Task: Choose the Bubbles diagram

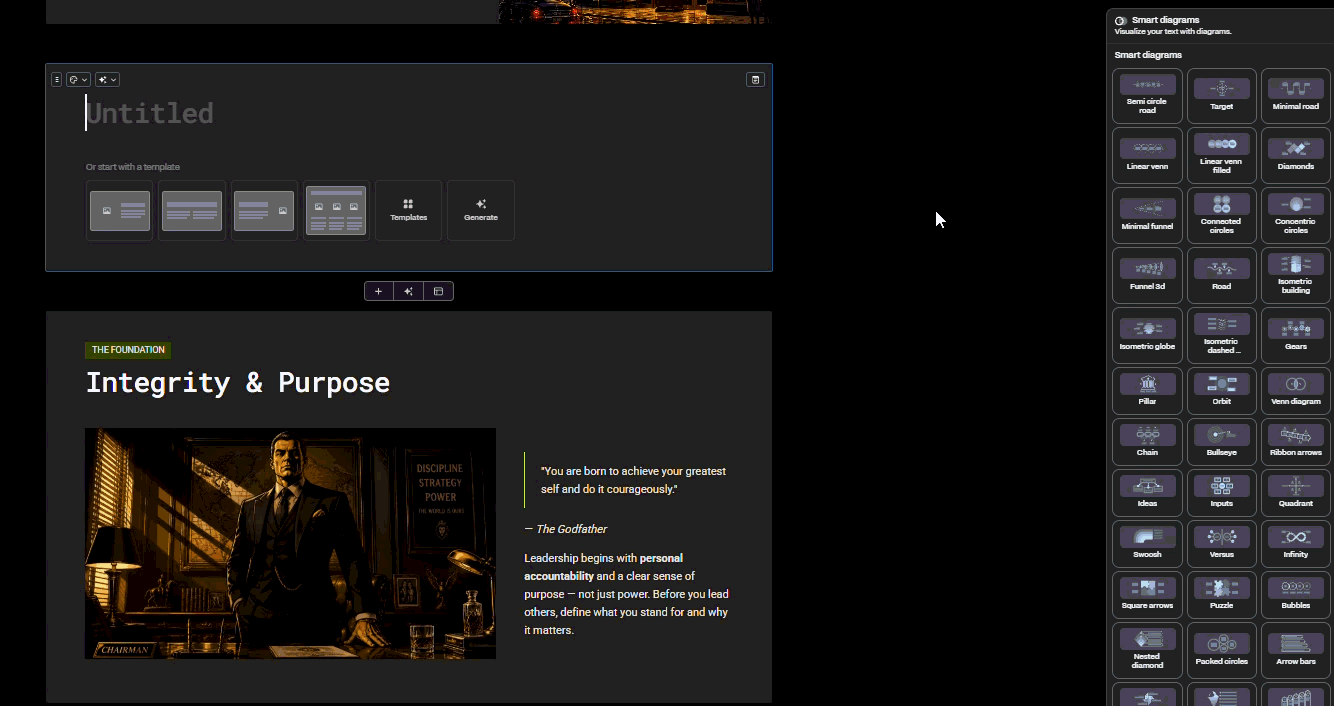Action: [1296, 594]
